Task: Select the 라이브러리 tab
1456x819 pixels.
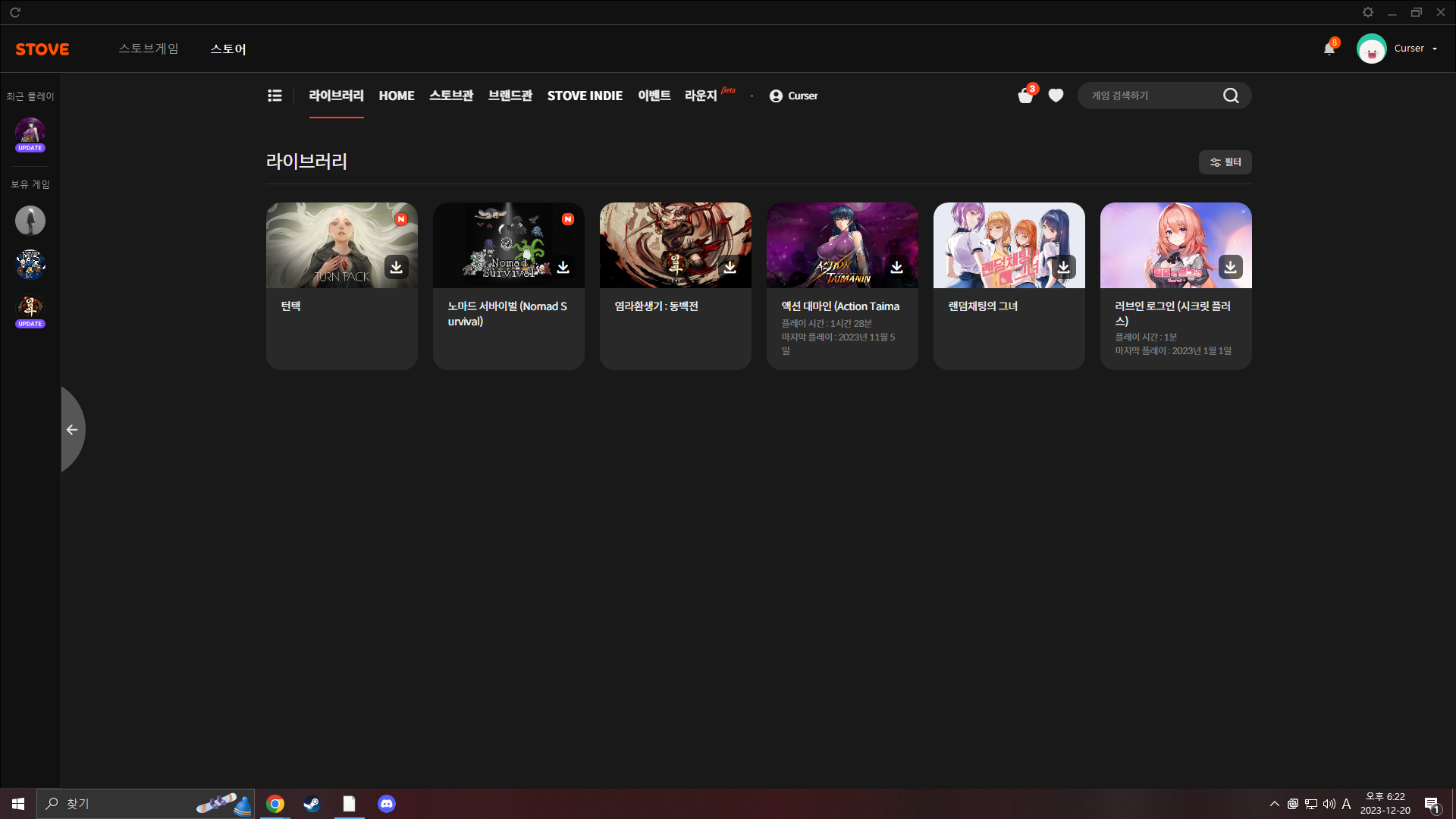Action: (x=336, y=96)
